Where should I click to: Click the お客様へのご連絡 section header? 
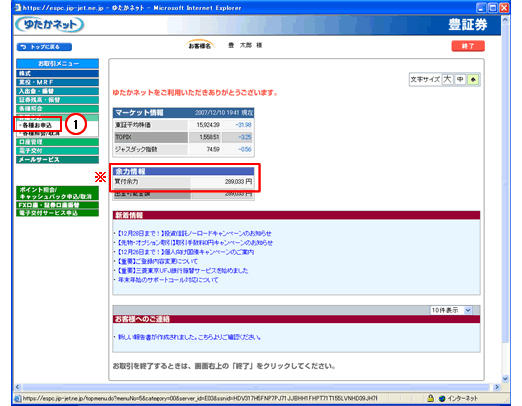(296, 319)
